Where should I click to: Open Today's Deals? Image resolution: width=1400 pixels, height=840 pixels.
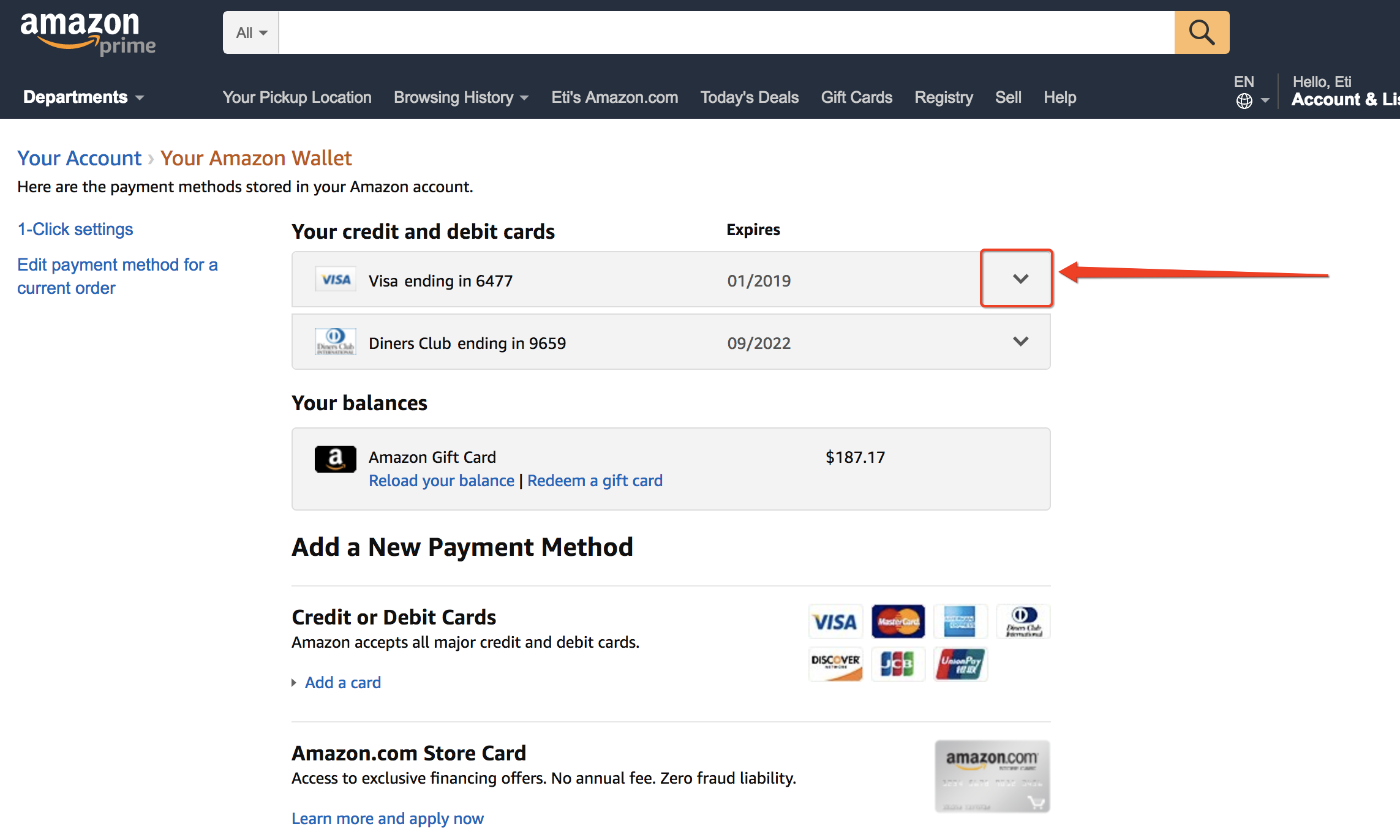[750, 97]
